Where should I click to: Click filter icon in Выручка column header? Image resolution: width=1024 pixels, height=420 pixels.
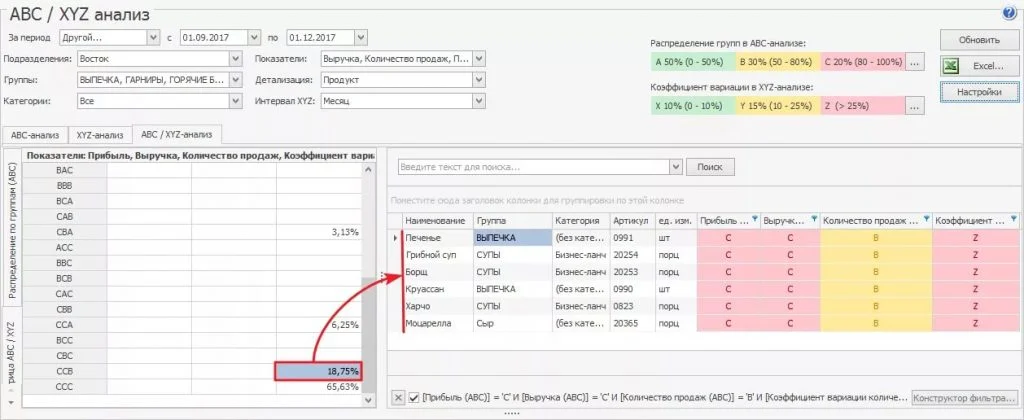tap(814, 219)
